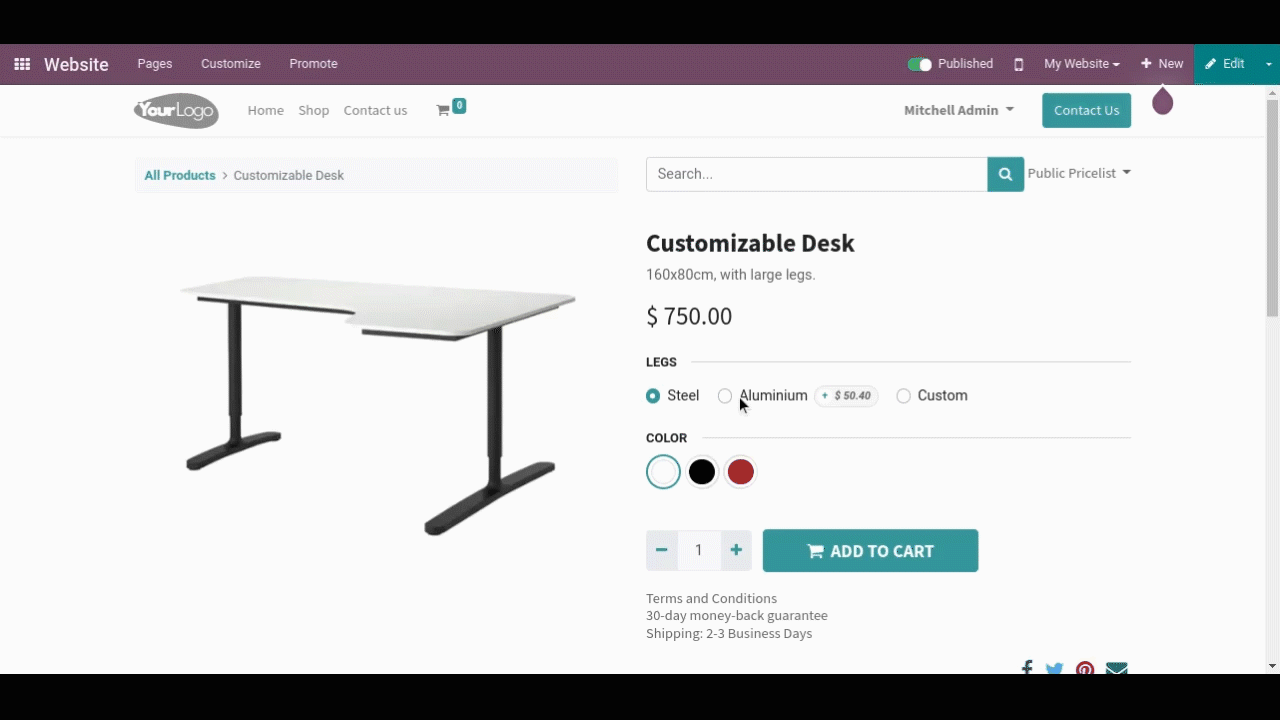The height and width of the screenshot is (720, 1280).
Task: Click the purple droplet theme icon
Action: (x=1162, y=100)
